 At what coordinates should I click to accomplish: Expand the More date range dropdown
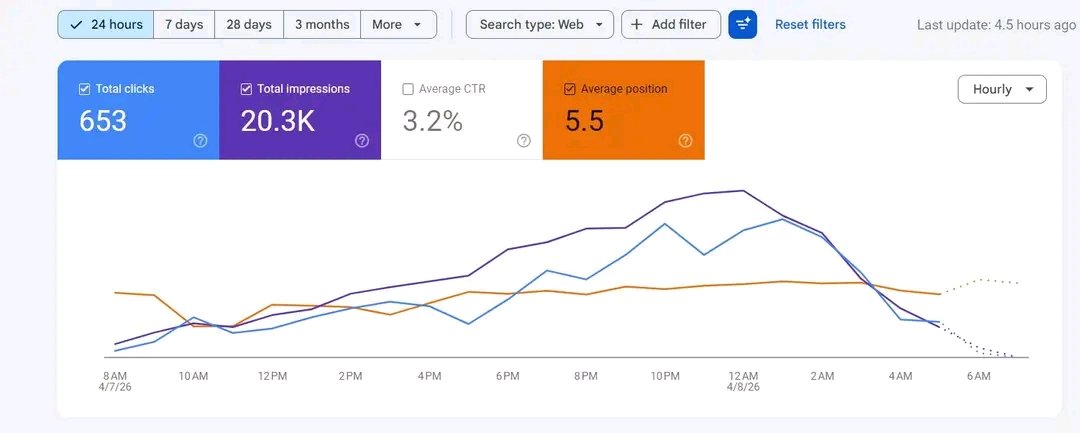(x=397, y=25)
